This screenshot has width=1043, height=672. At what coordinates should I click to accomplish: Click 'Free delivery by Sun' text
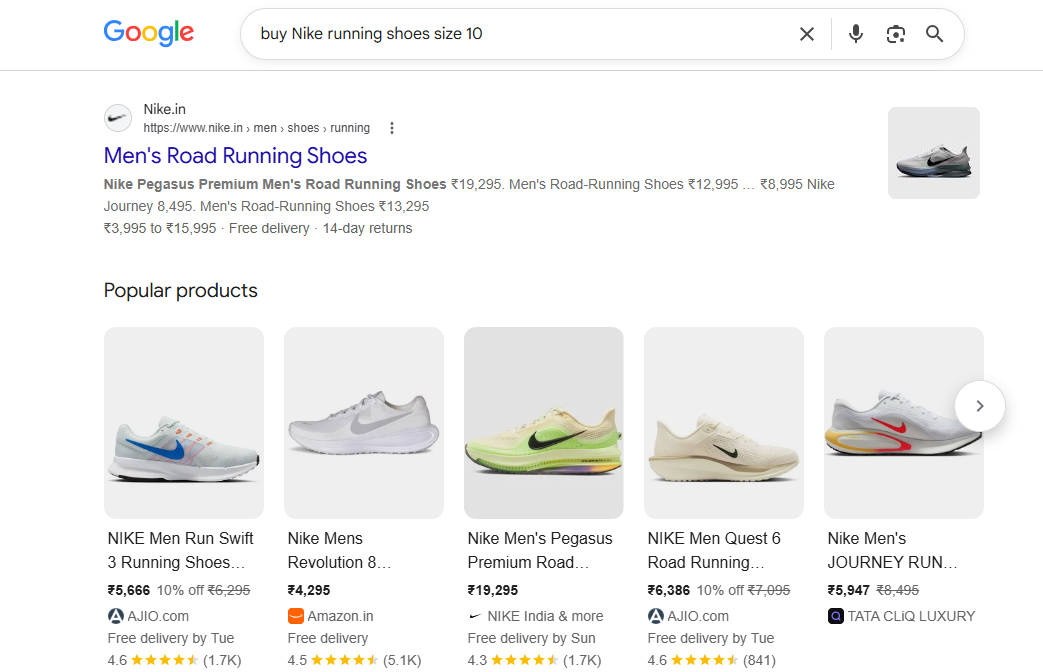coord(531,638)
